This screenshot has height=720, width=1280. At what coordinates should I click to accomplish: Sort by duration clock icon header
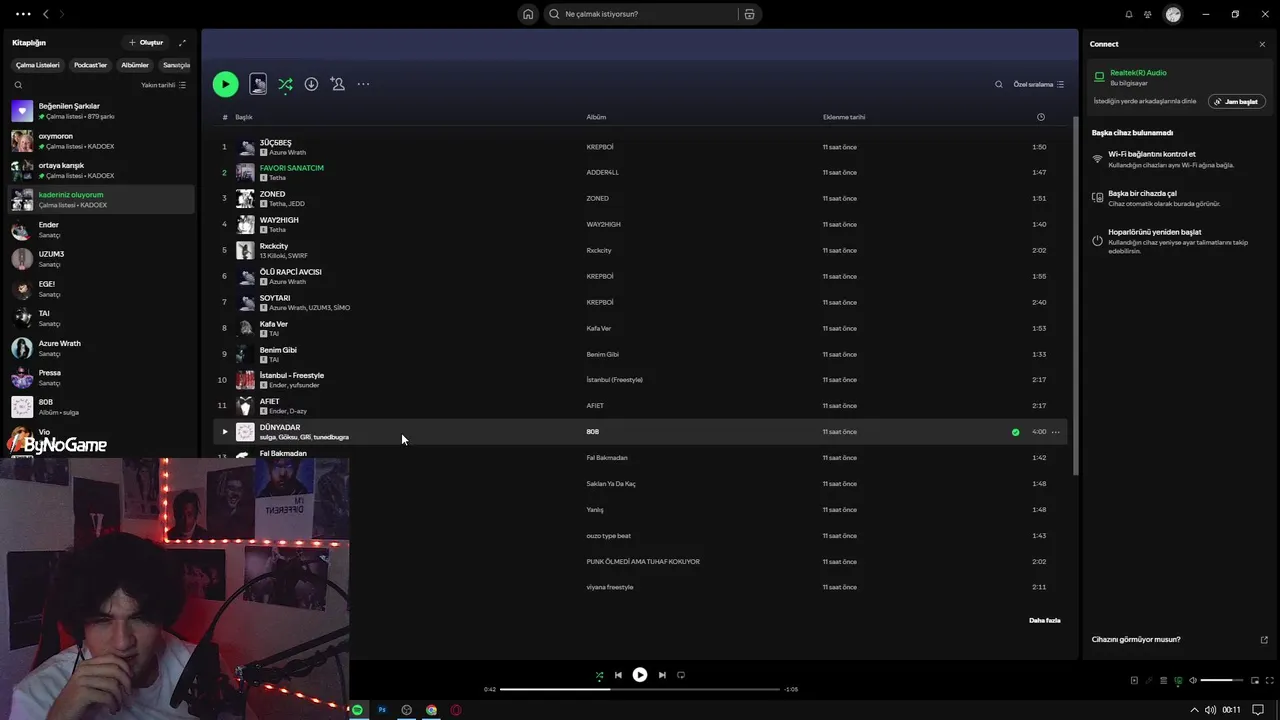(1040, 117)
